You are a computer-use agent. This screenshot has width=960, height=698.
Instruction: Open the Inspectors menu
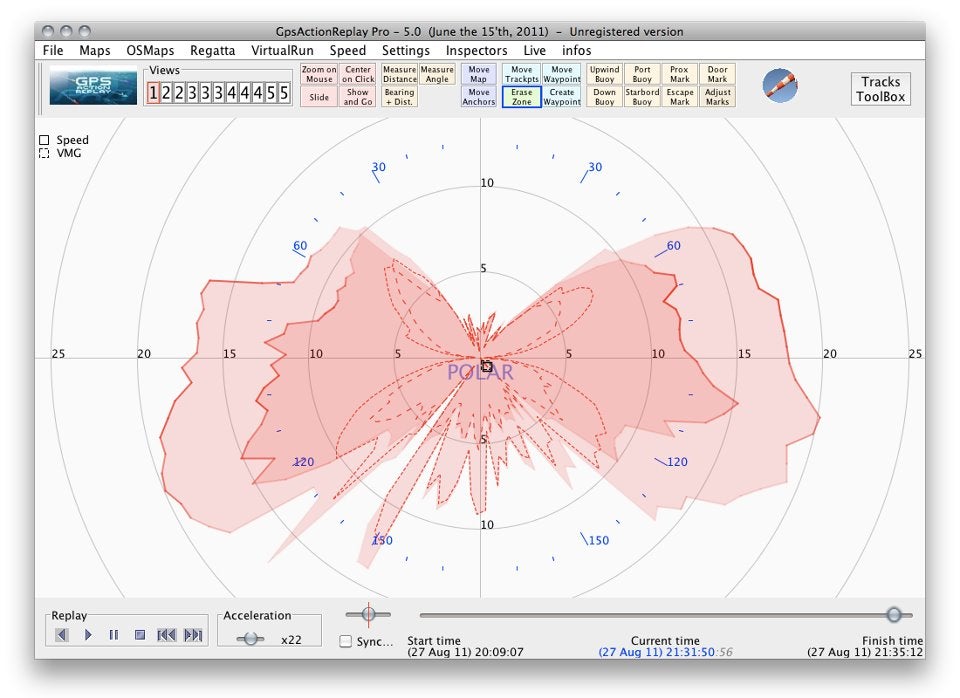pyautogui.click(x=476, y=50)
